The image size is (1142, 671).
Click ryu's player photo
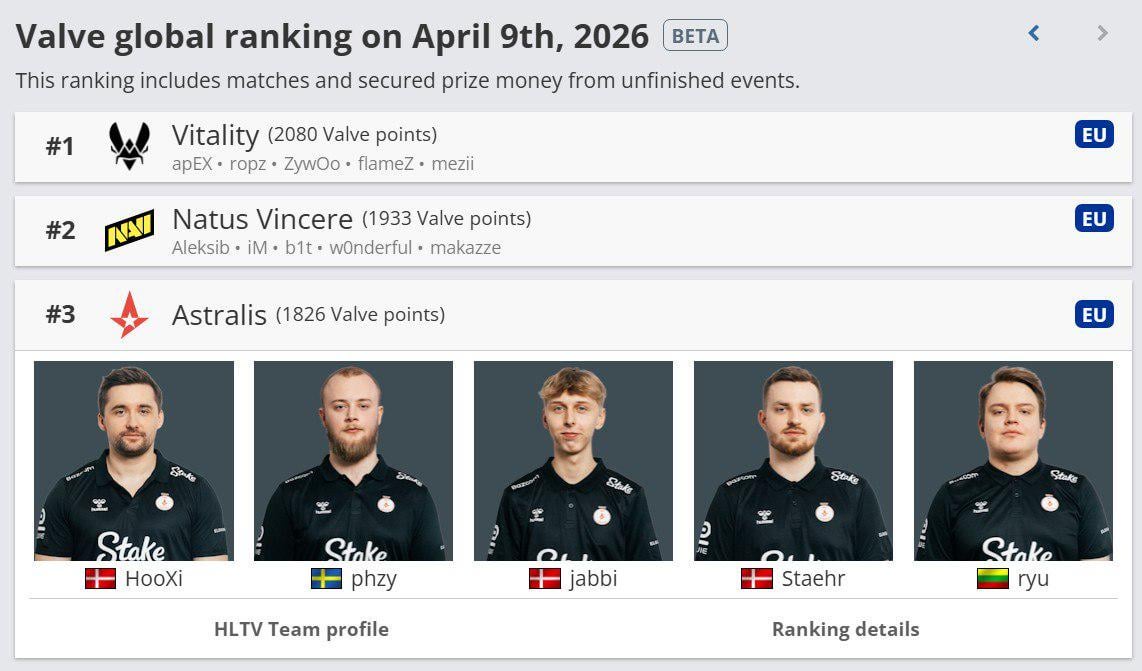pos(1013,460)
